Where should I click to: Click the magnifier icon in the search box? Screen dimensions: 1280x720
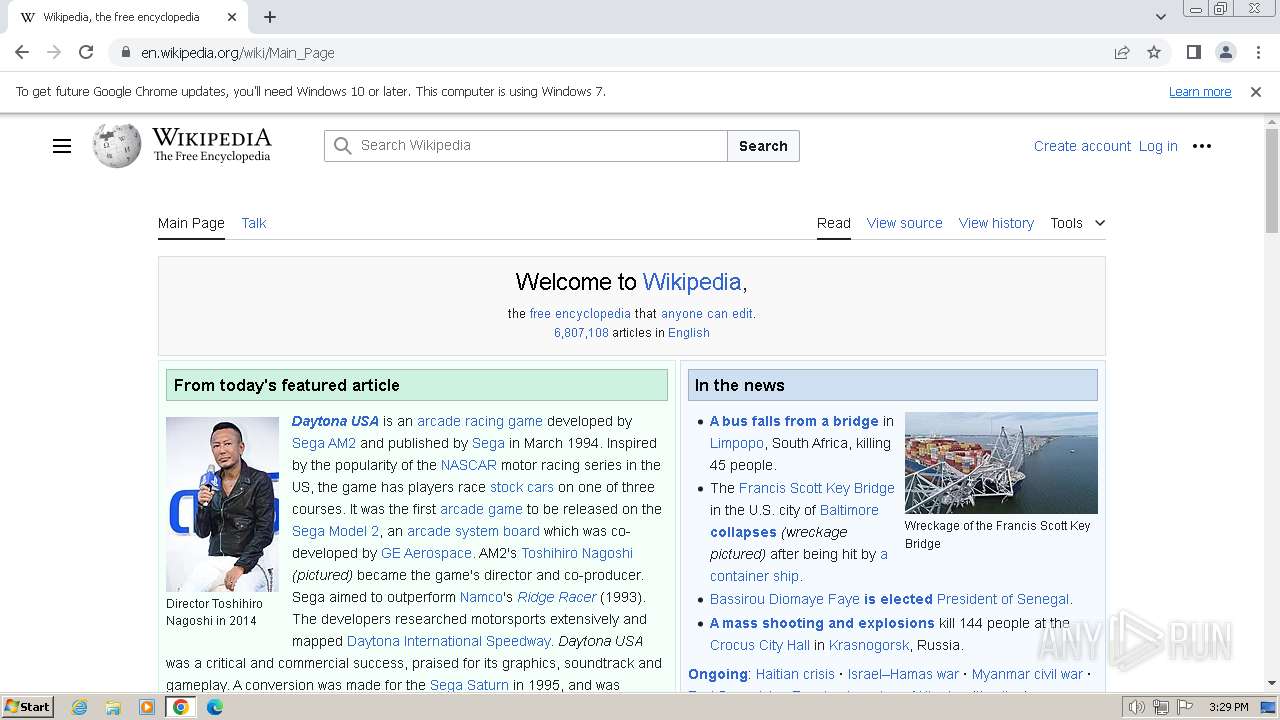[342, 146]
